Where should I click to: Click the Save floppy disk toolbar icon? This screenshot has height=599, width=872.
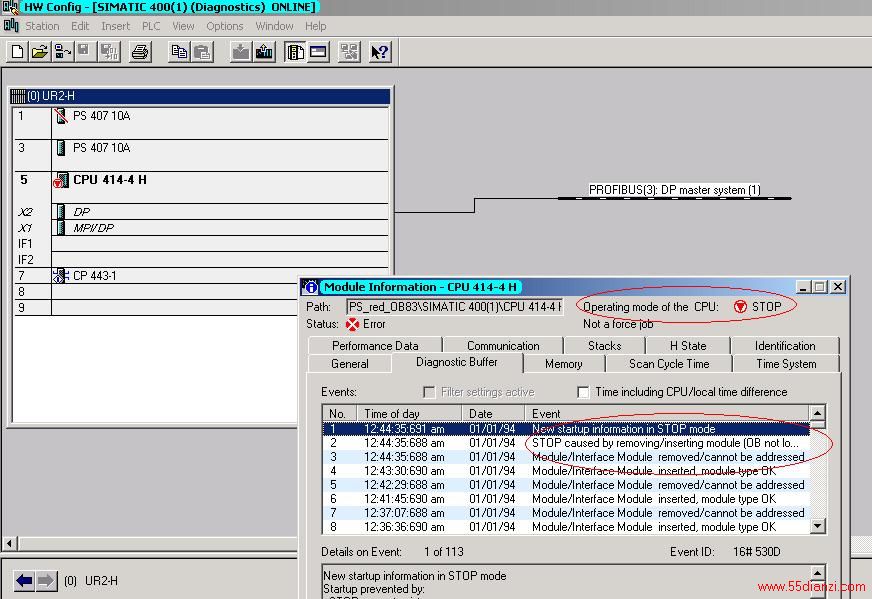(x=84, y=52)
